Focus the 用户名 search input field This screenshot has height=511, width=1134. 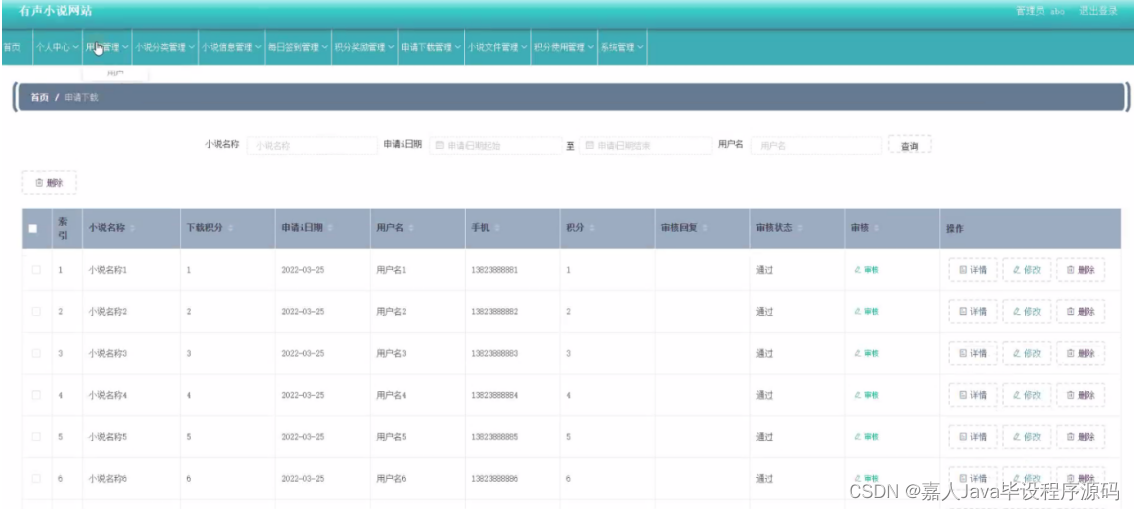(816, 145)
